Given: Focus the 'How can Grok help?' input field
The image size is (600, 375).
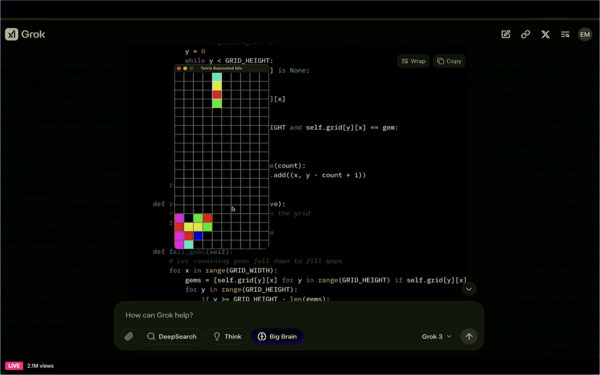Looking at the screenshot, I should (x=298, y=315).
